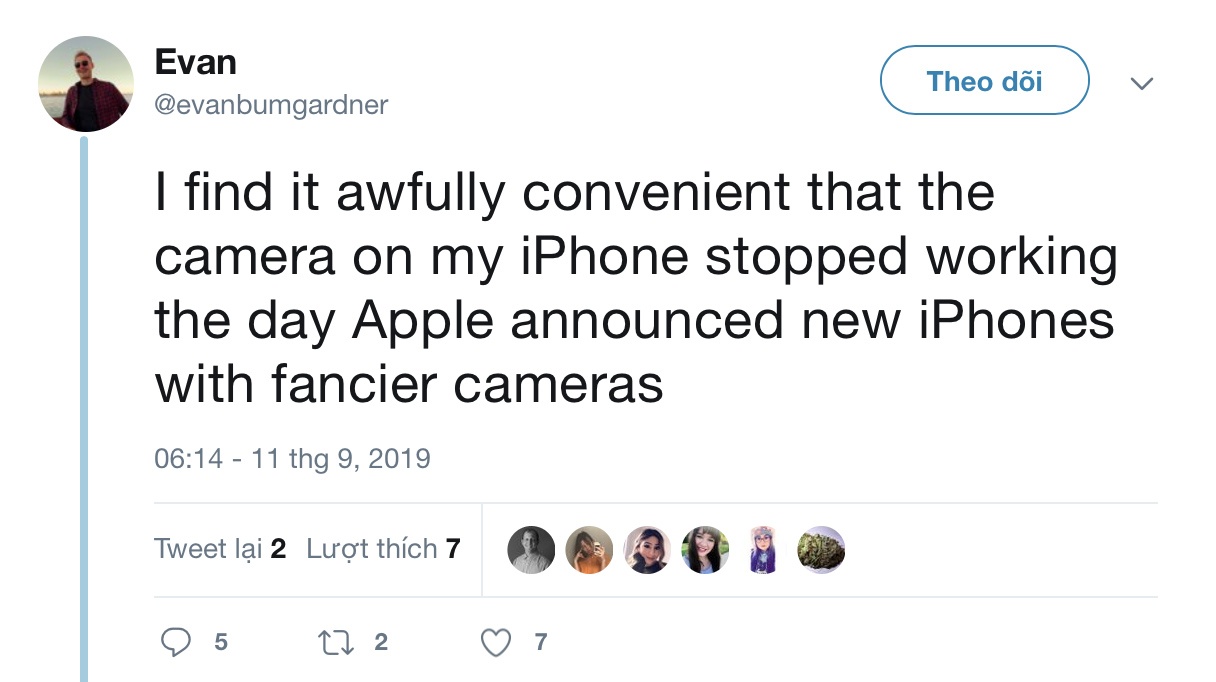This screenshot has height=682, width=1216.
Task: Click the first liker's avatar thumbnail
Action: tap(531, 549)
